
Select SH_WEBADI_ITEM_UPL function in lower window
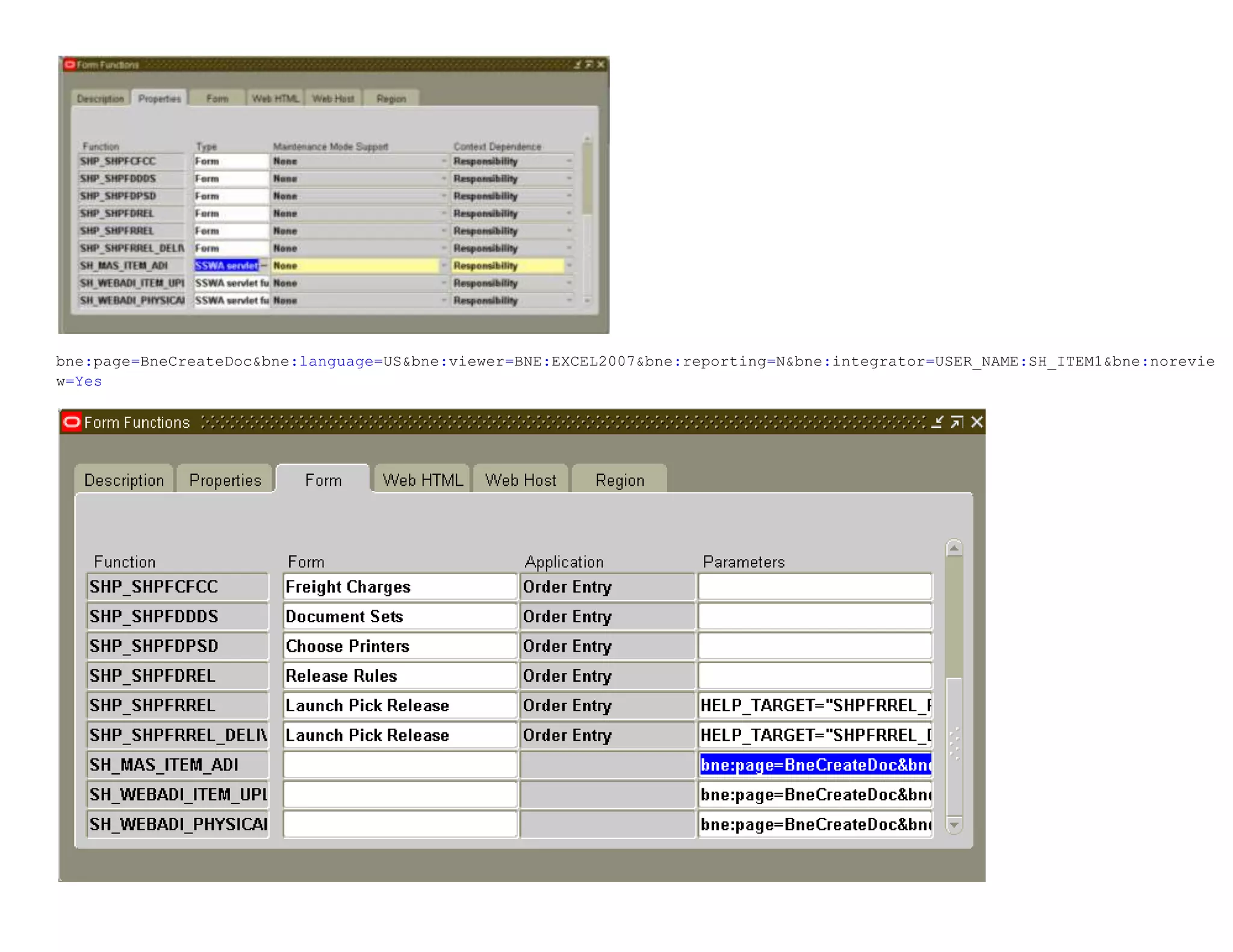[178, 794]
